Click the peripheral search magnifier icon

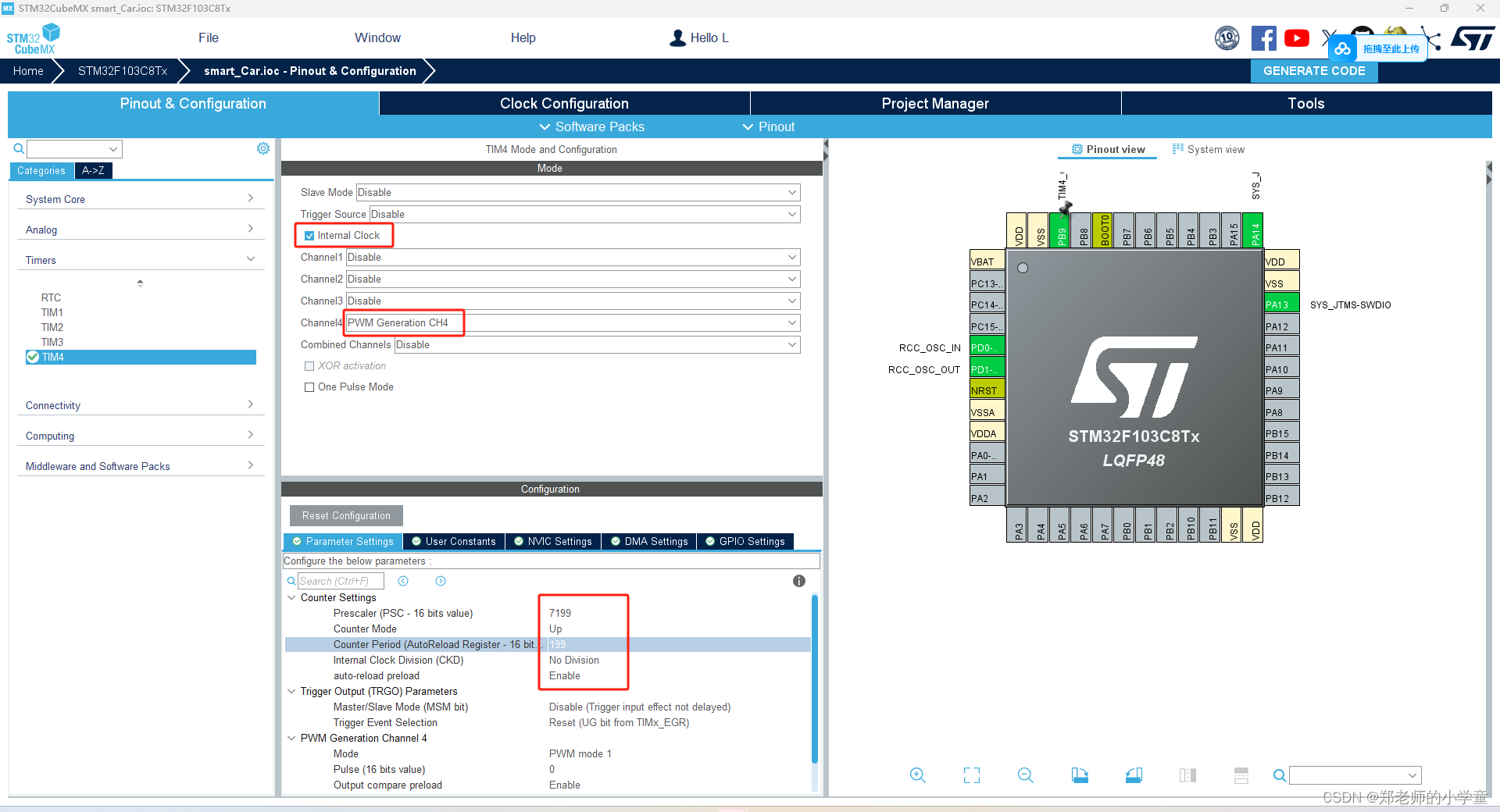point(19,148)
